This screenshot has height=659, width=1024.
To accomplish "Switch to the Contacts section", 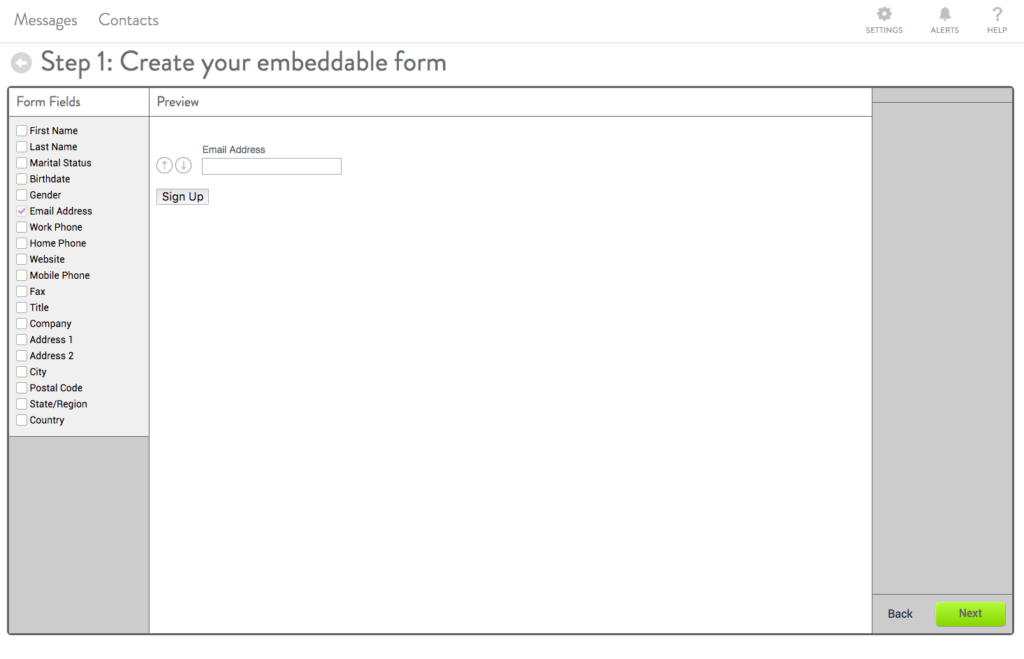I will (128, 19).
